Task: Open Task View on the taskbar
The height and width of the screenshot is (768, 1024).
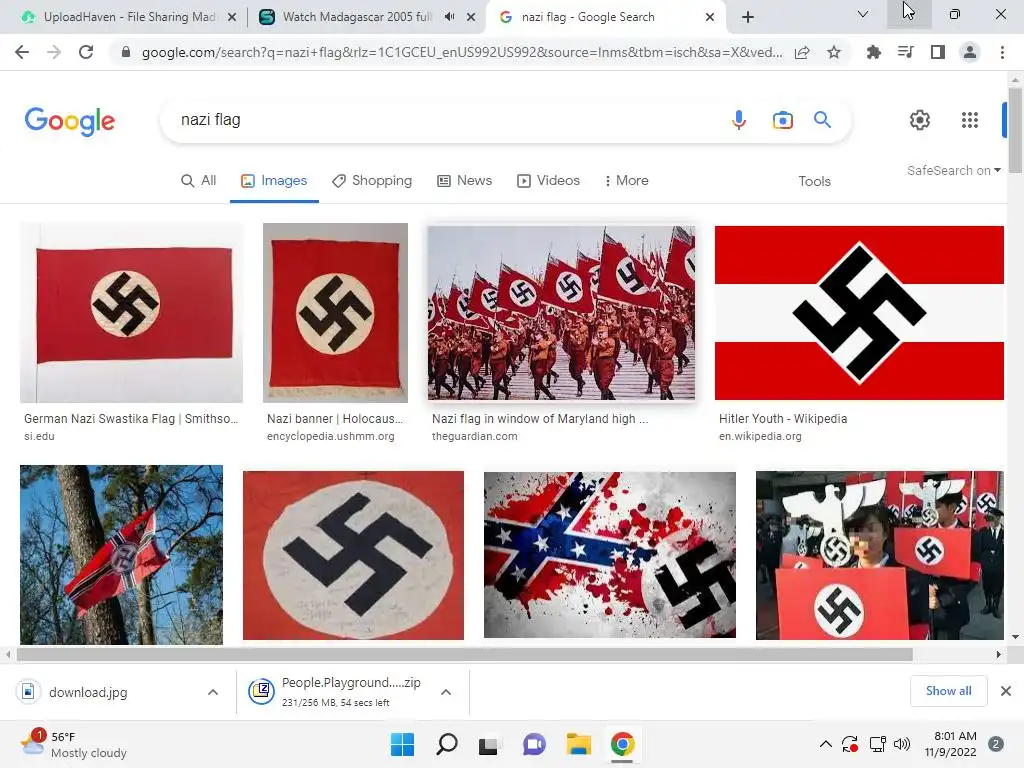Action: click(488, 744)
